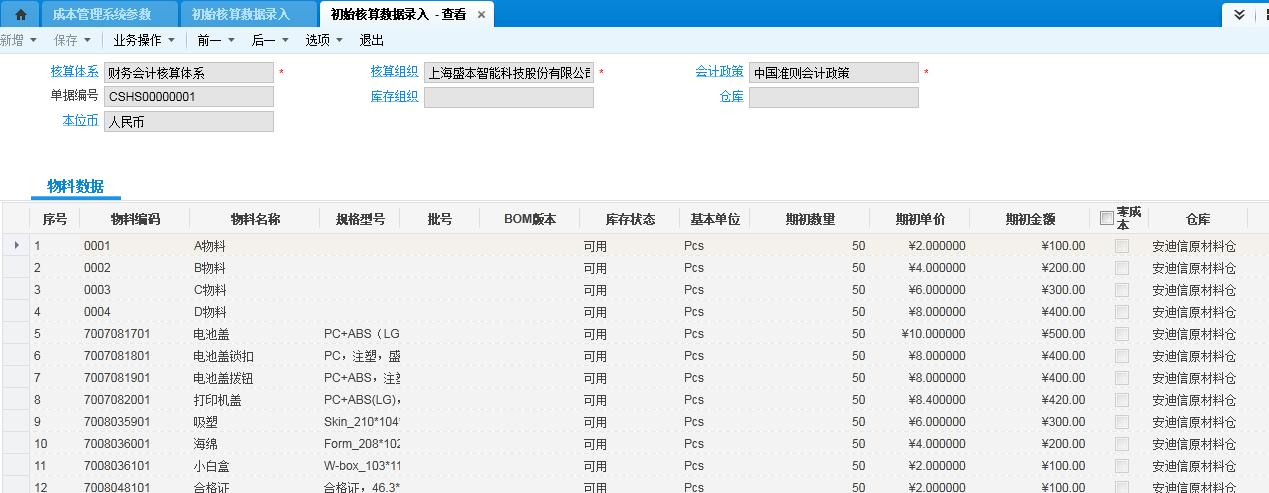
Task: Switch to 成本管理系统参数 tab
Action: point(110,14)
